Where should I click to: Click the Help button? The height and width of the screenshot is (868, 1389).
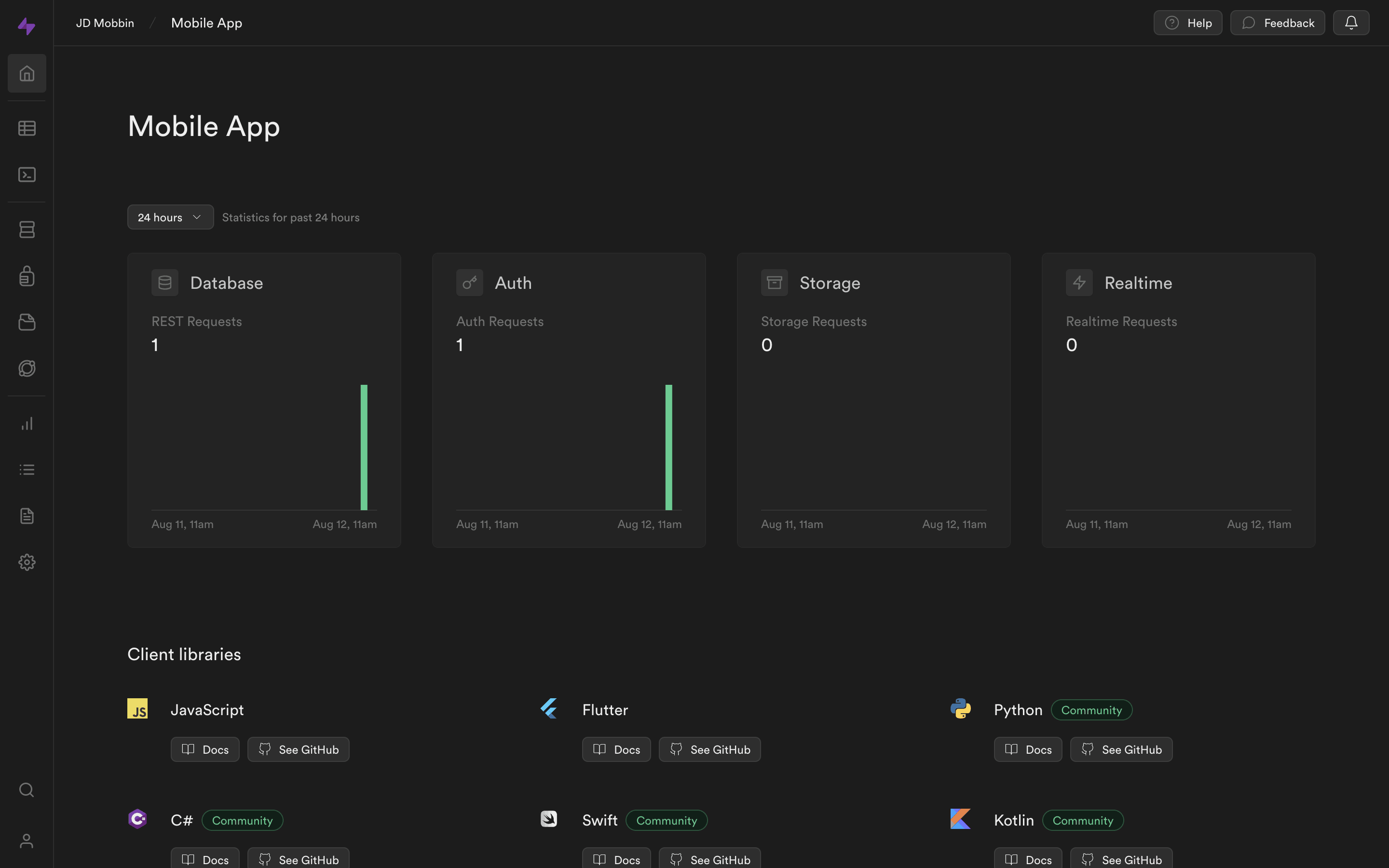[x=1187, y=23]
